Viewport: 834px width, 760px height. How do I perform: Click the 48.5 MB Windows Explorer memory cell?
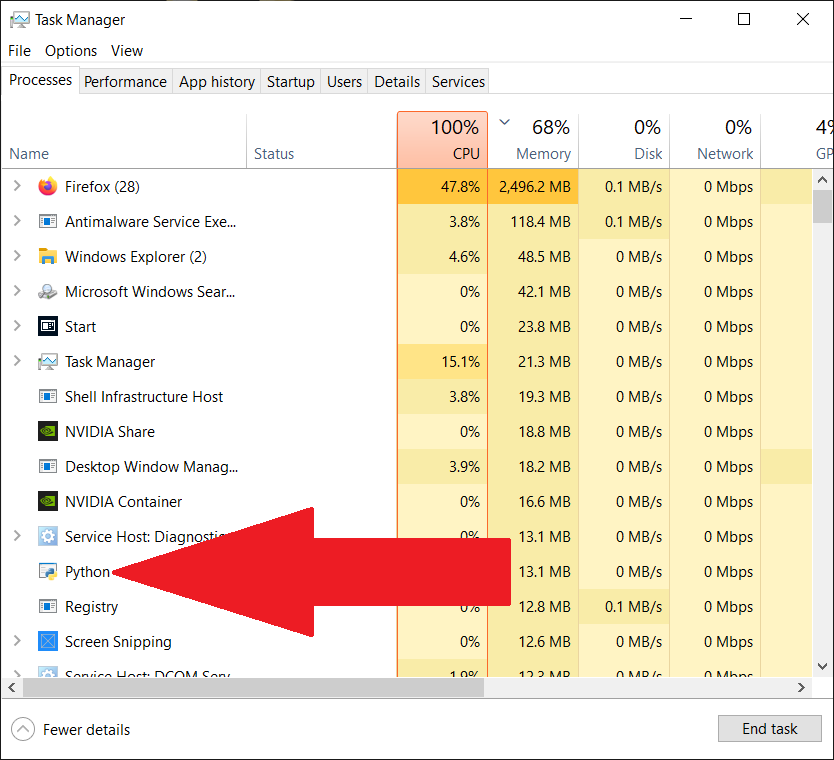pos(533,256)
